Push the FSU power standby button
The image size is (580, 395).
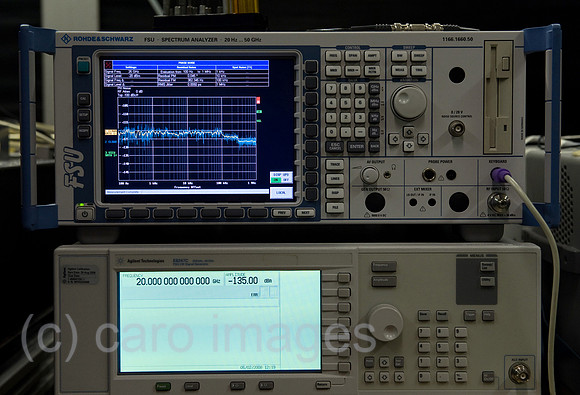tap(85, 213)
